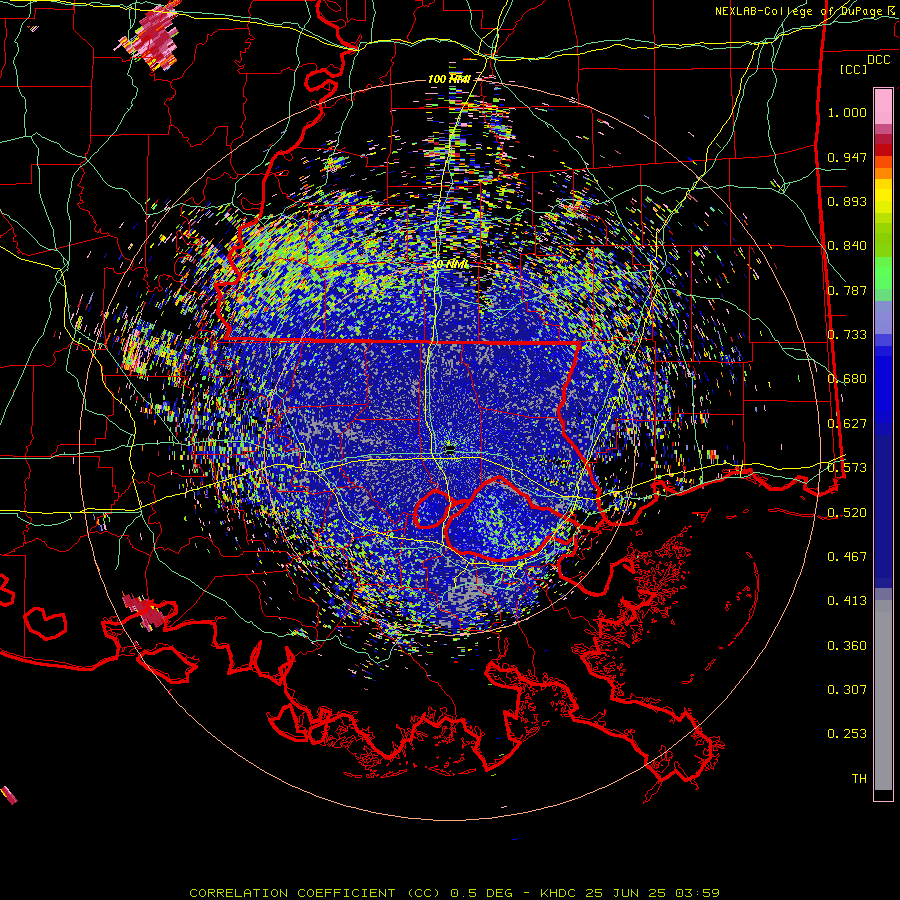Screen dimensions: 900x900
Task: Click the 0.520 color scale label
Action: point(847,512)
